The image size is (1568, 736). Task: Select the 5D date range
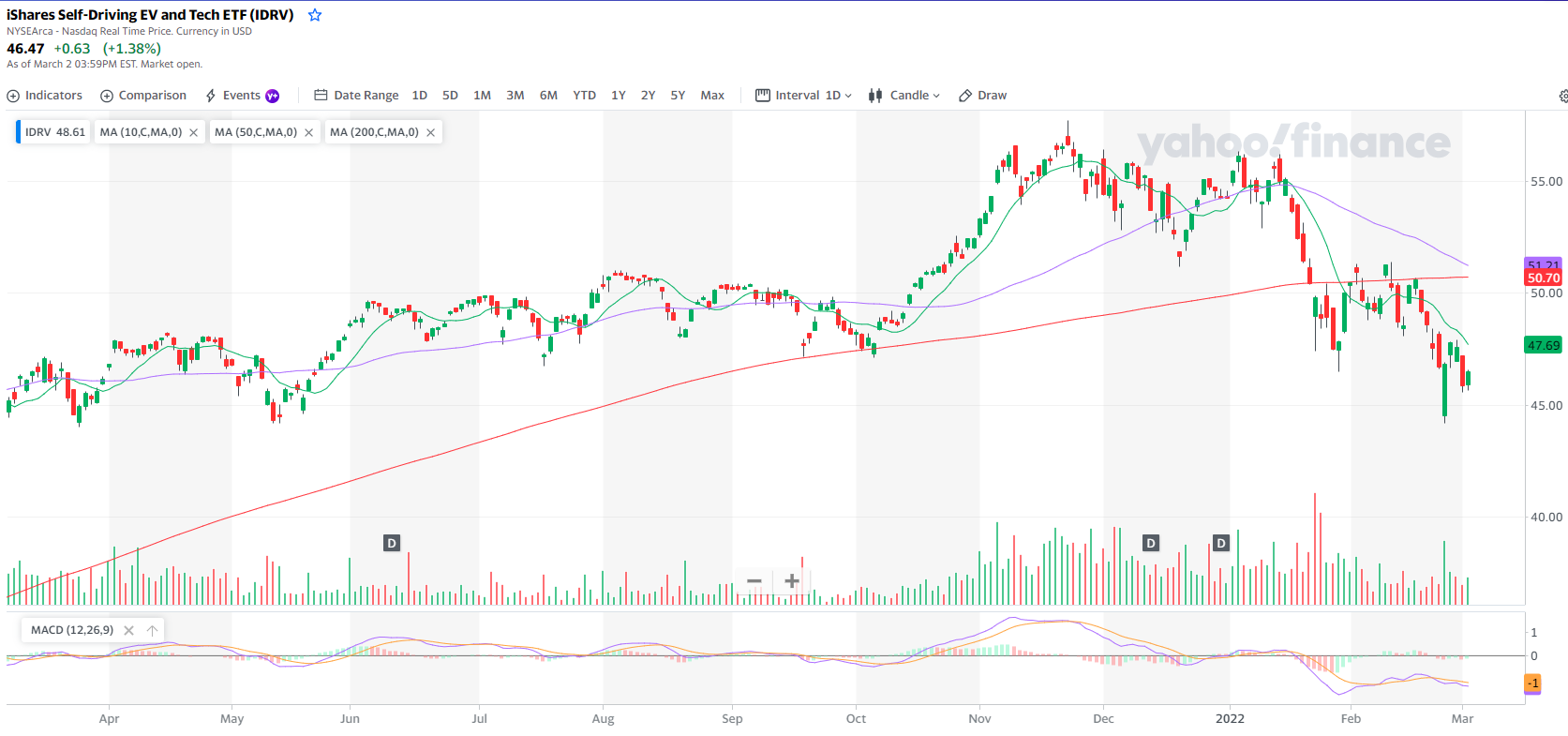click(x=450, y=96)
